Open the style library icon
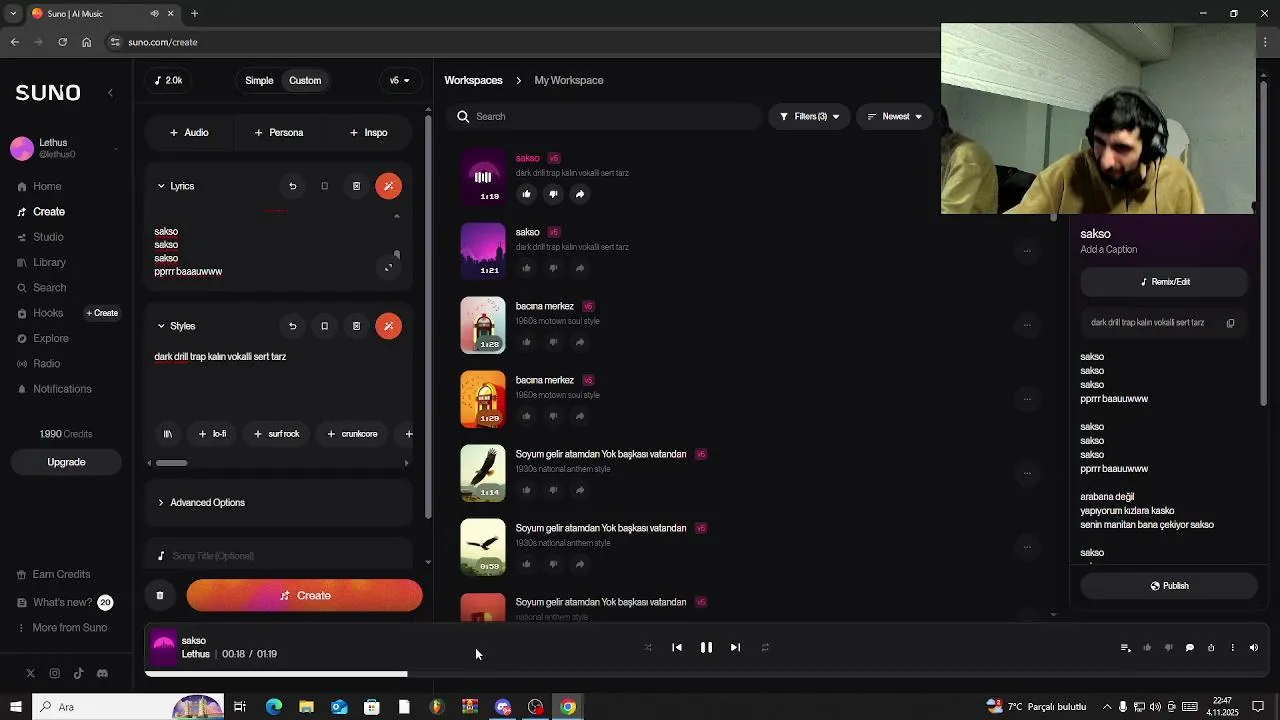Viewport: 1280px width, 720px height. [x=167, y=434]
